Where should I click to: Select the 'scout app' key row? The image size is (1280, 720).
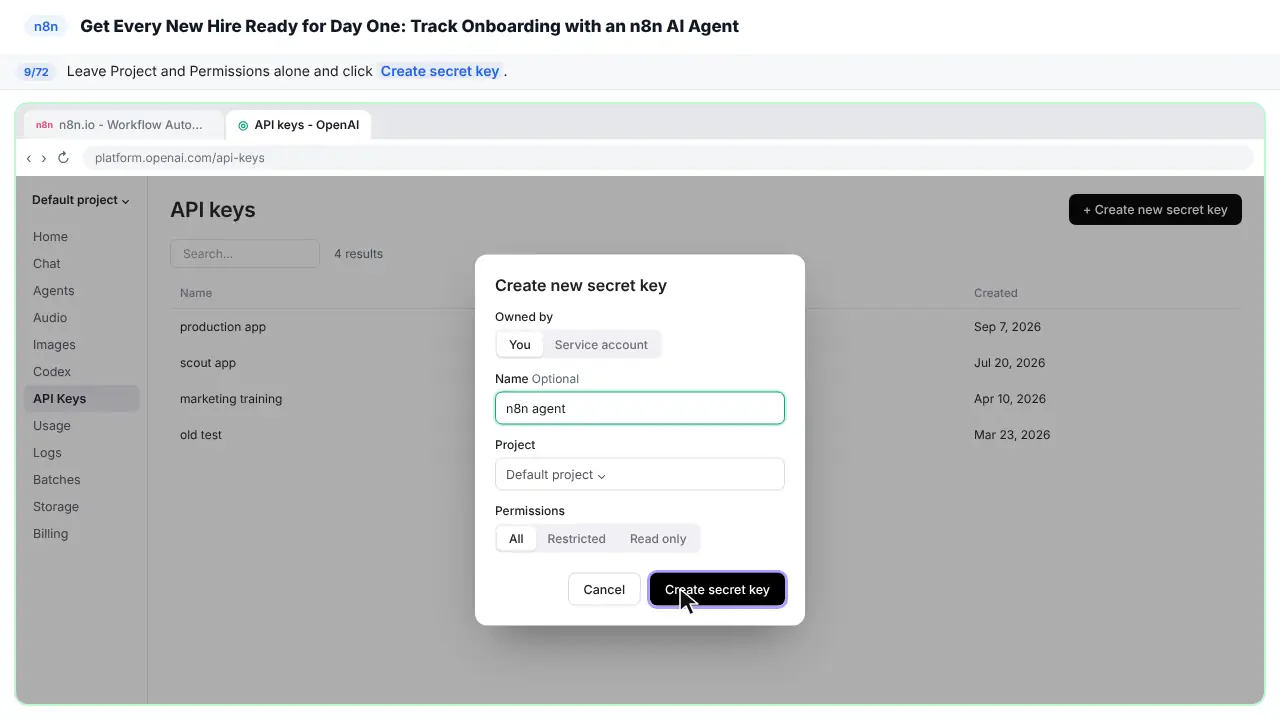(705, 363)
